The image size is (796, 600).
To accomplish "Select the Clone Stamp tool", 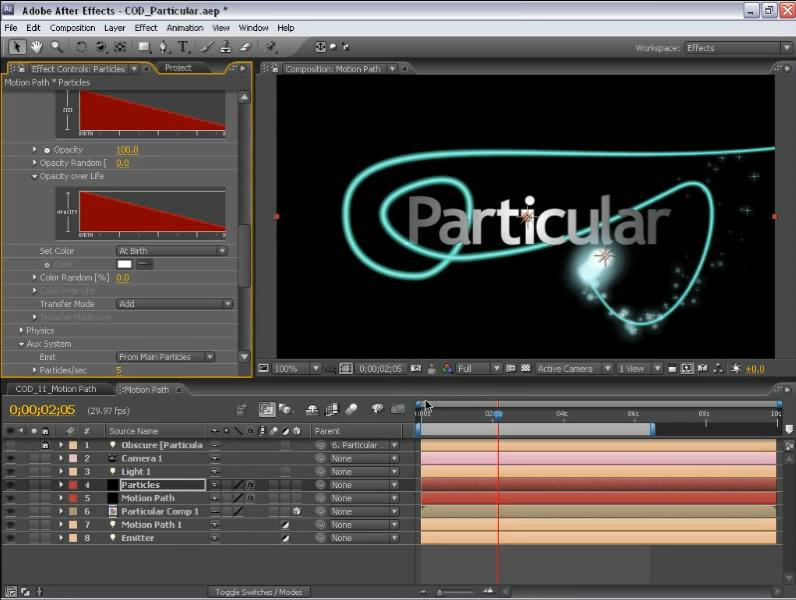I will 226,47.
